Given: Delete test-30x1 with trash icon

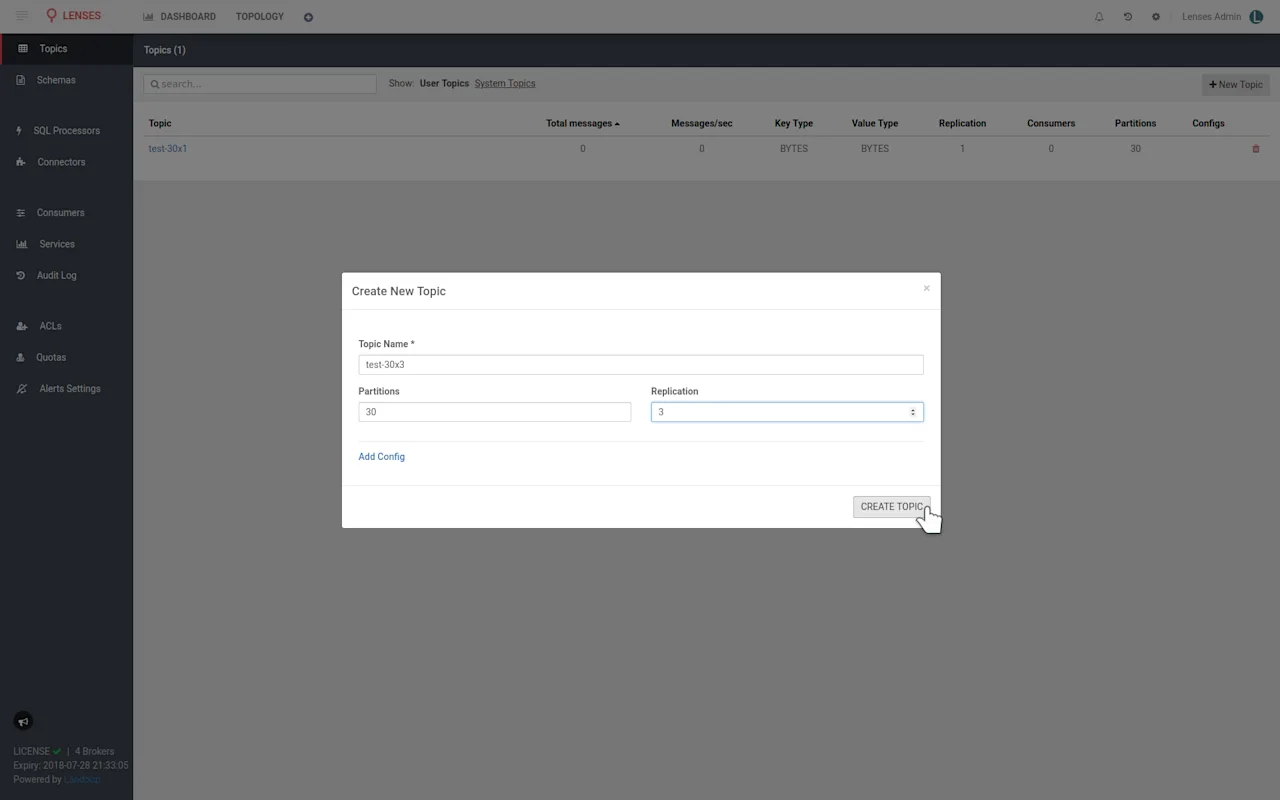Looking at the screenshot, I should click(x=1256, y=149).
